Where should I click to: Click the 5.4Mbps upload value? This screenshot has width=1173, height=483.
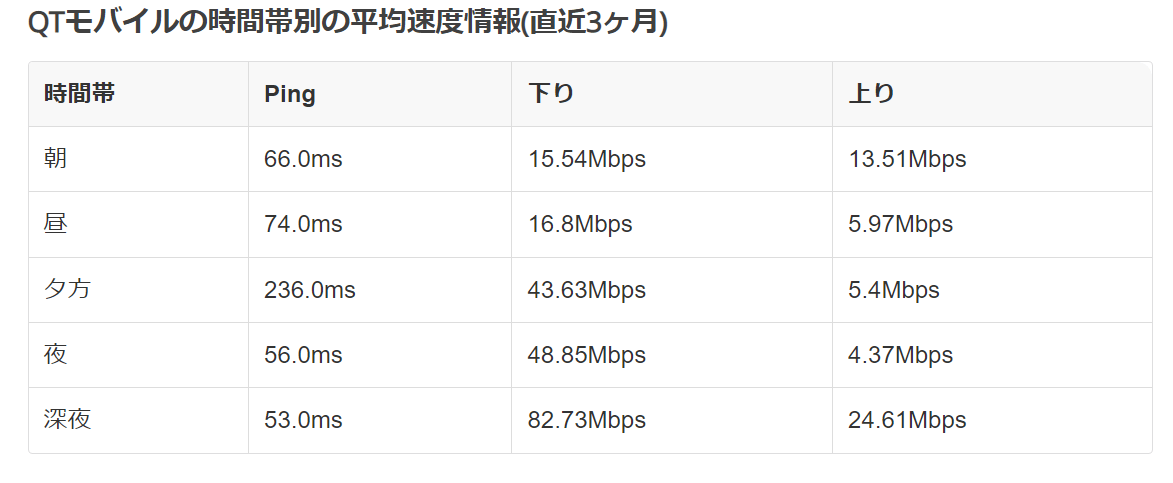click(894, 290)
